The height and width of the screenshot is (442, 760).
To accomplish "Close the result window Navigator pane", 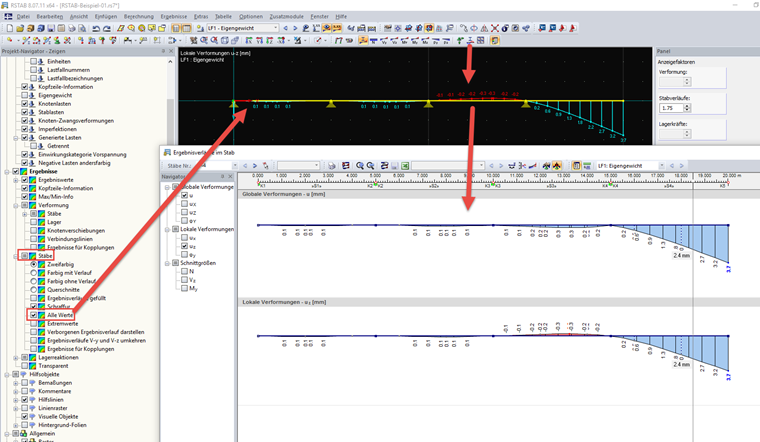I will [x=231, y=177].
